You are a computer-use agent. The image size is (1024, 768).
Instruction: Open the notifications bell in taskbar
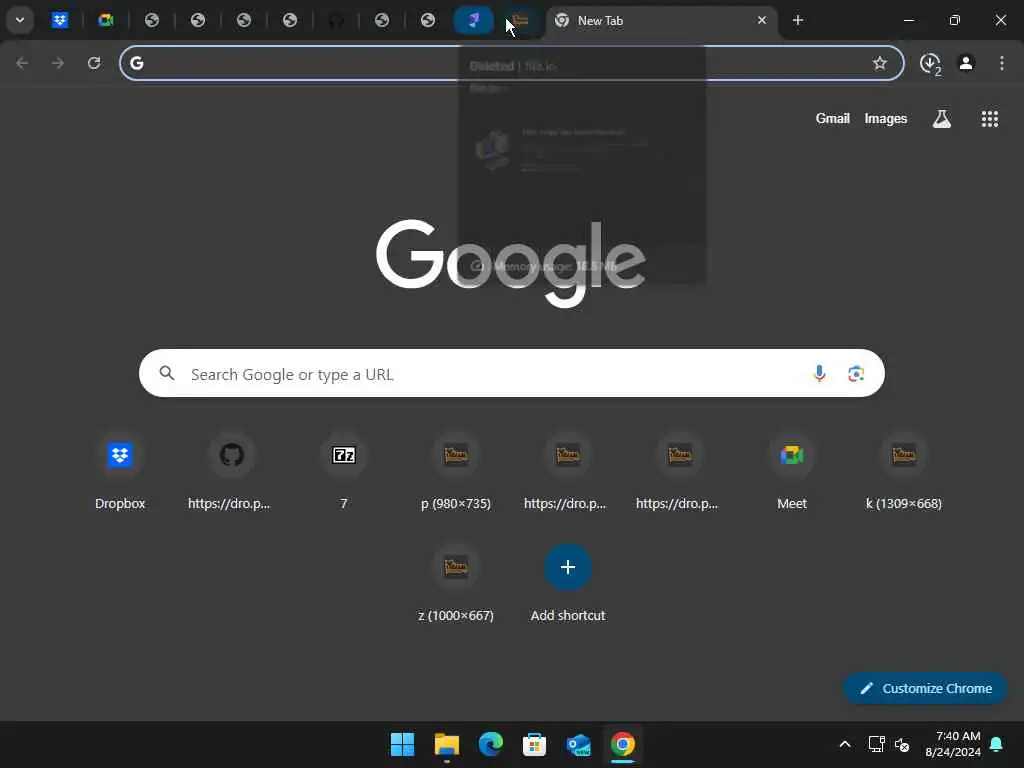coord(997,744)
